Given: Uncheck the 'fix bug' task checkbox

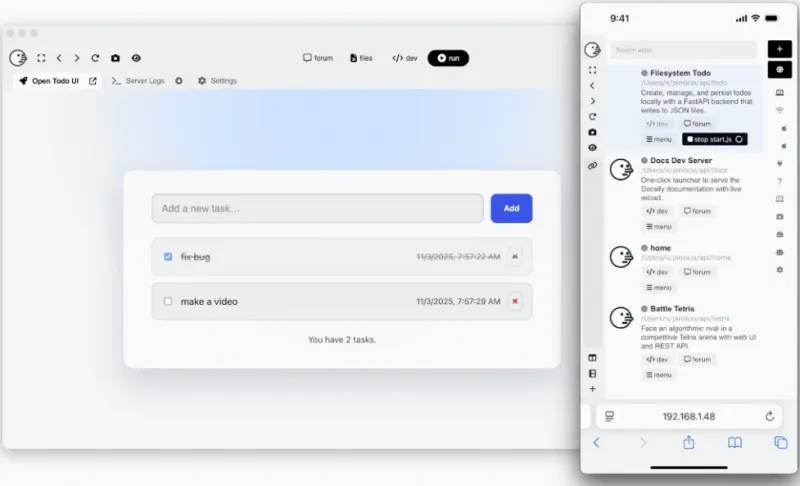Looking at the screenshot, I should tap(168, 257).
